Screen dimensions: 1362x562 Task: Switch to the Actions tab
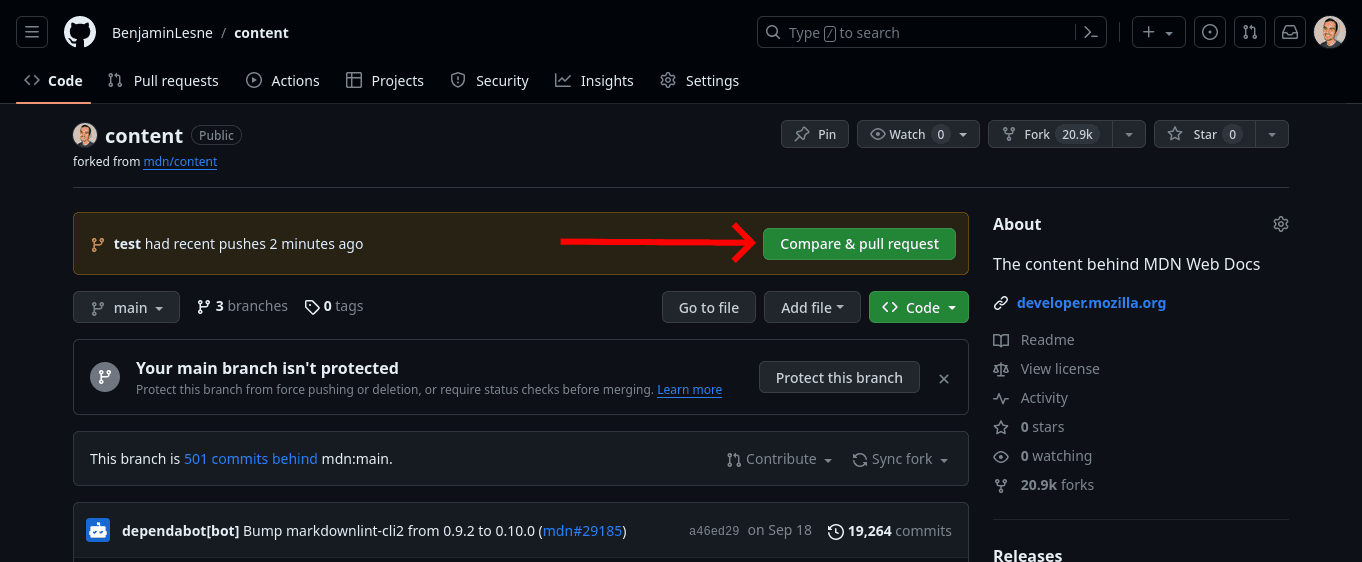pyautogui.click(x=283, y=81)
